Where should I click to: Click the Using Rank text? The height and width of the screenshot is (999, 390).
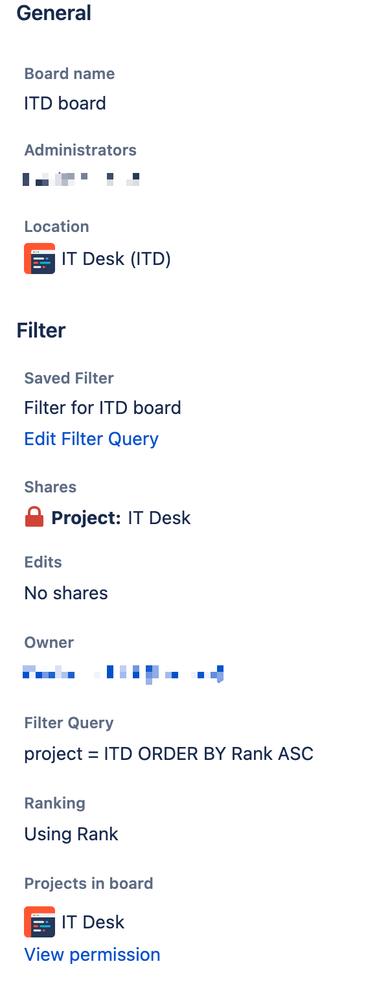click(x=71, y=834)
